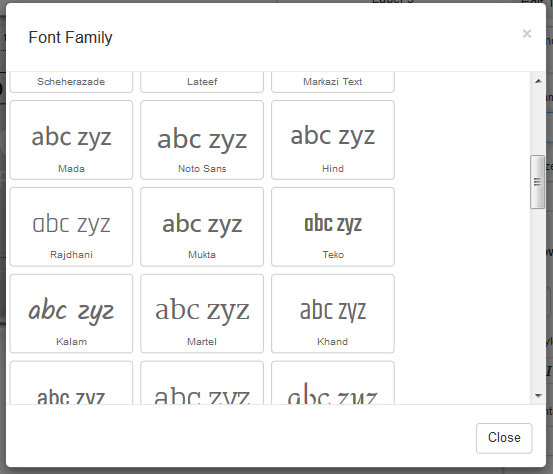Select the Kalam handwriting font
The image size is (553, 474).
(x=71, y=313)
